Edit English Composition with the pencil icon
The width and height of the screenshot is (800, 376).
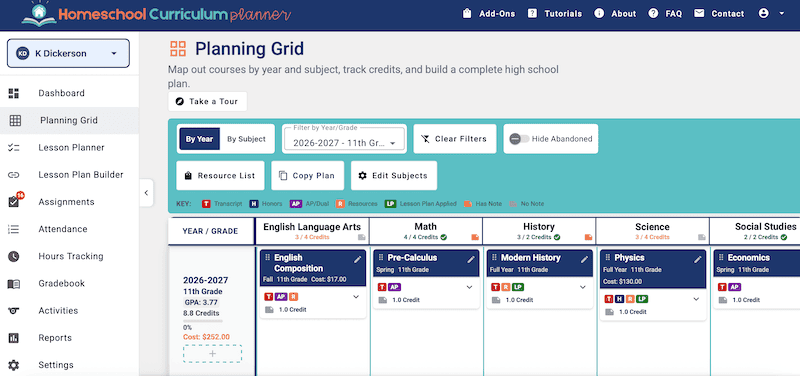tap(358, 260)
